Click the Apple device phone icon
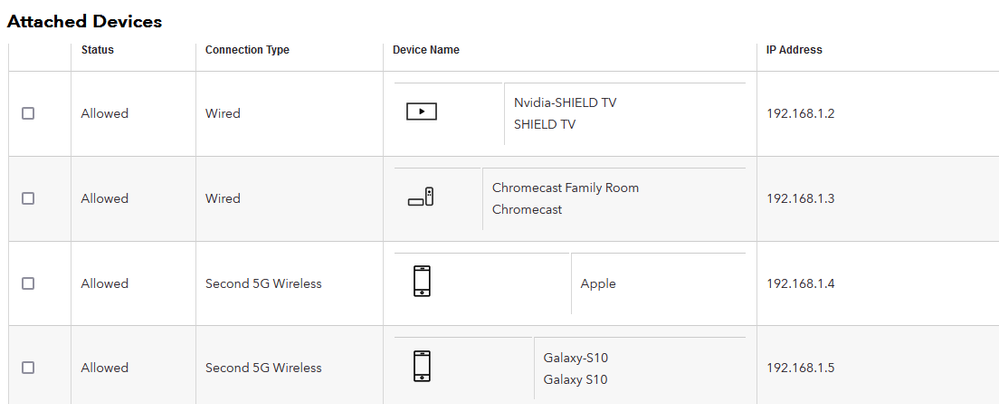 (x=422, y=282)
